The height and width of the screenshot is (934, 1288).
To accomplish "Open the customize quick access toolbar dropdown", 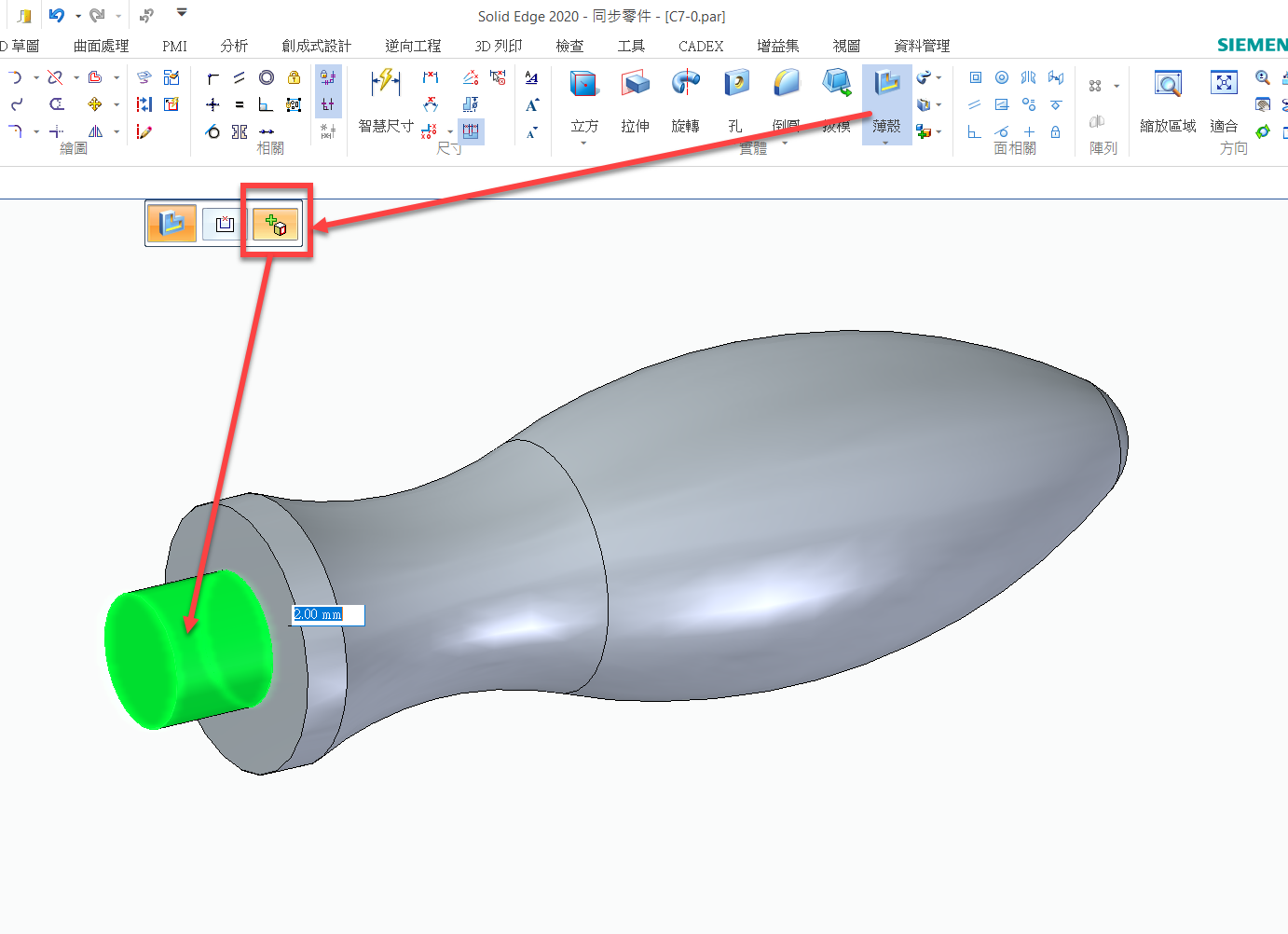I will (x=182, y=13).
